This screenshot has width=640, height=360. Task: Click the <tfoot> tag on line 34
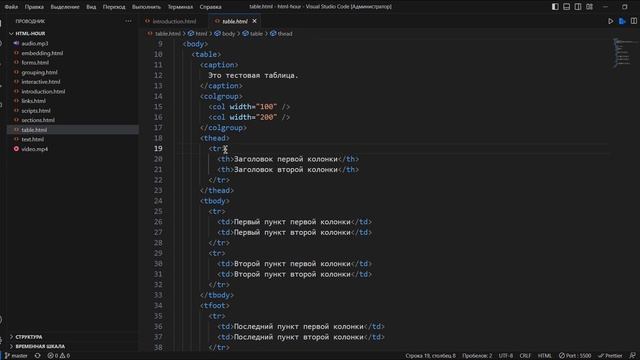click(215, 305)
